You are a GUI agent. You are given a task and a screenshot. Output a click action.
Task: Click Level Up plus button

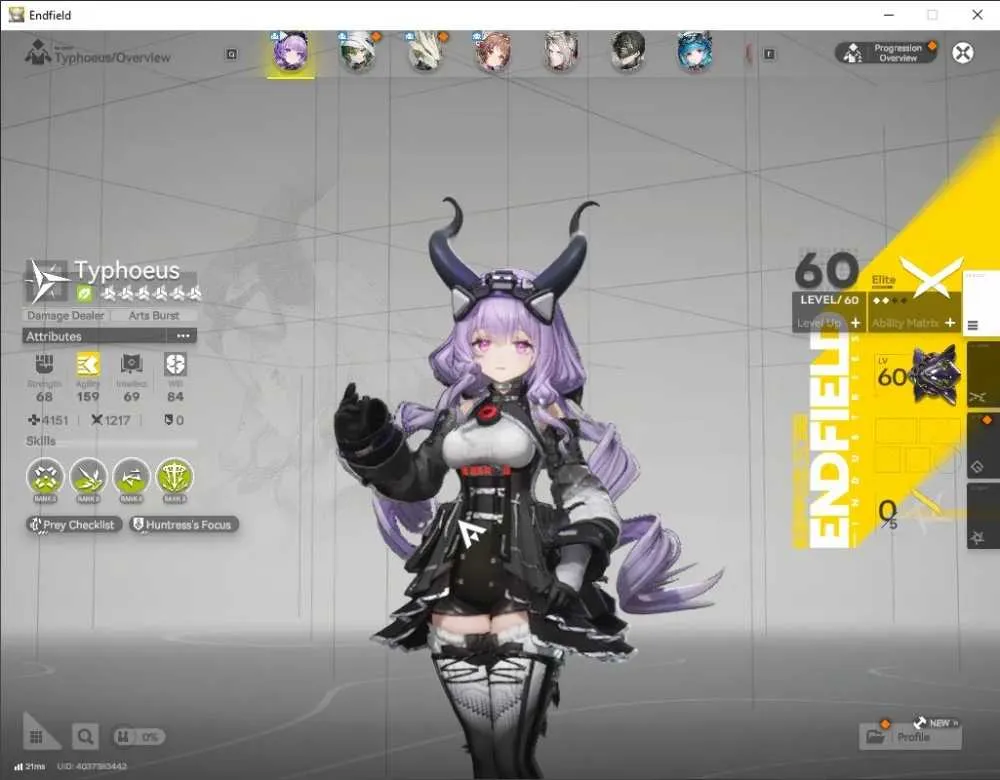coord(855,323)
